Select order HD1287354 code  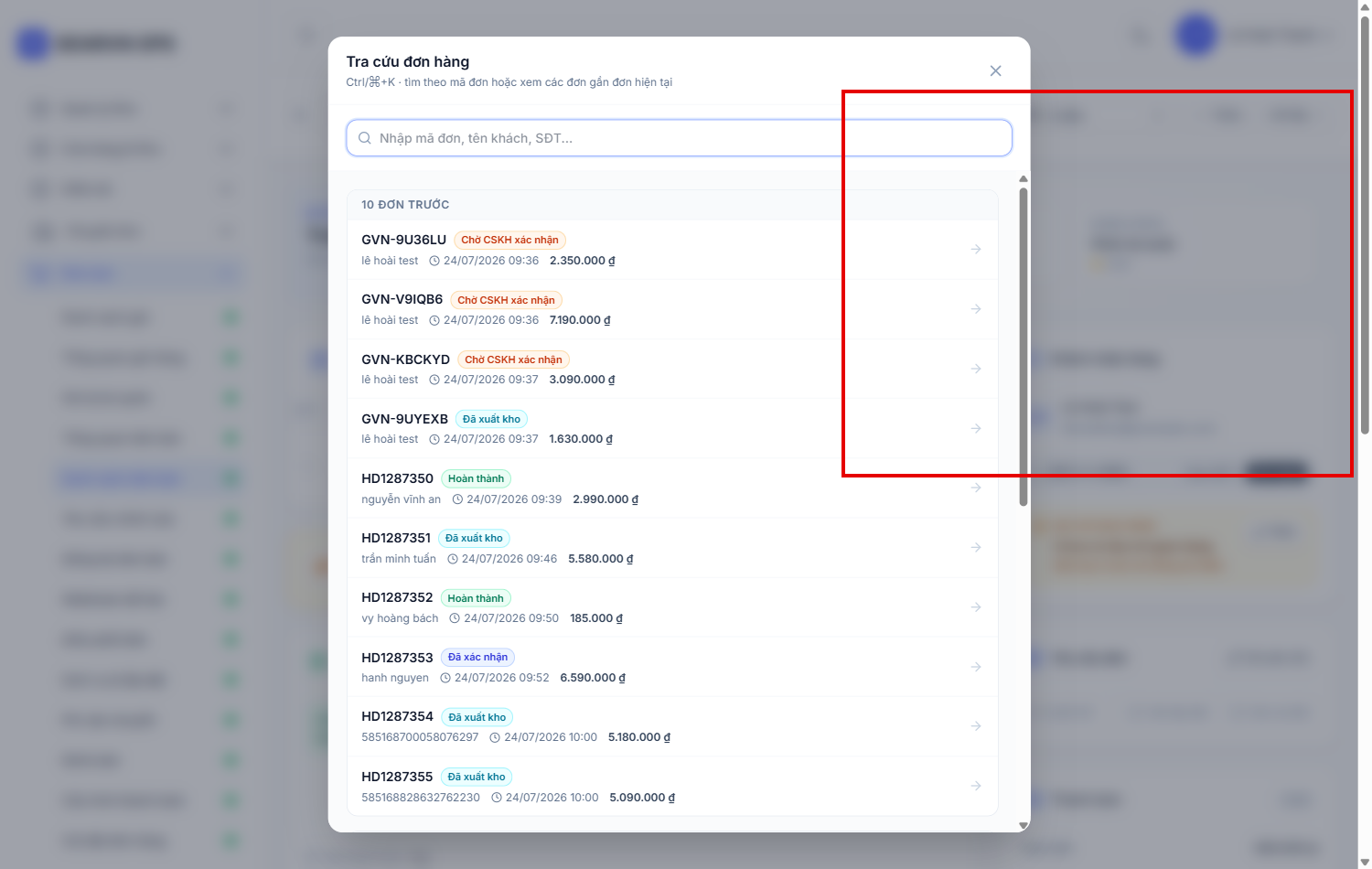pos(397,716)
